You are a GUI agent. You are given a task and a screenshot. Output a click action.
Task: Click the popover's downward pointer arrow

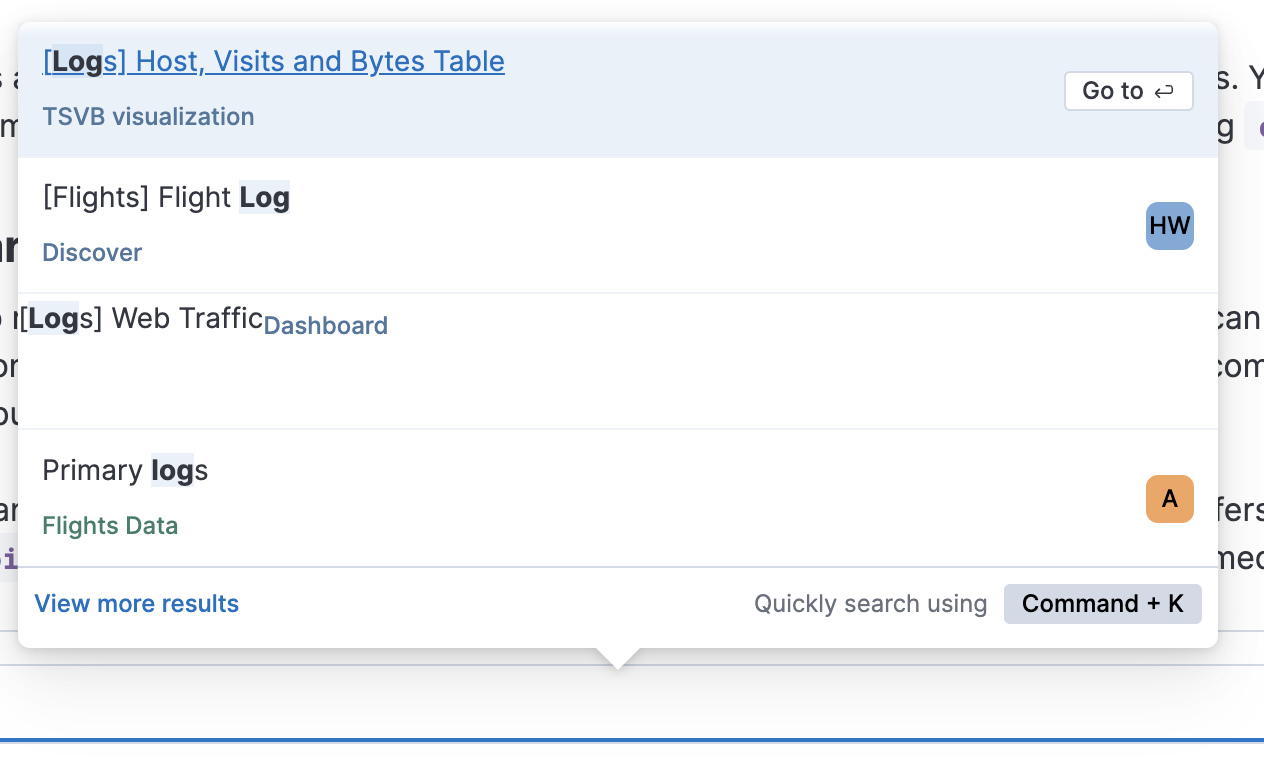point(618,658)
